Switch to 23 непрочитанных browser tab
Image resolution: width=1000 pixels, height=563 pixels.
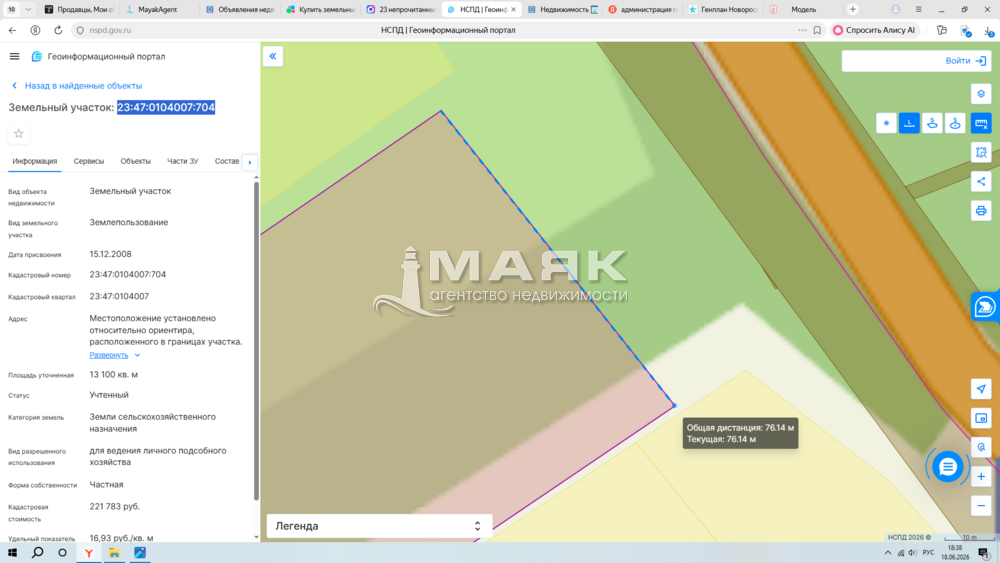pyautogui.click(x=401, y=10)
